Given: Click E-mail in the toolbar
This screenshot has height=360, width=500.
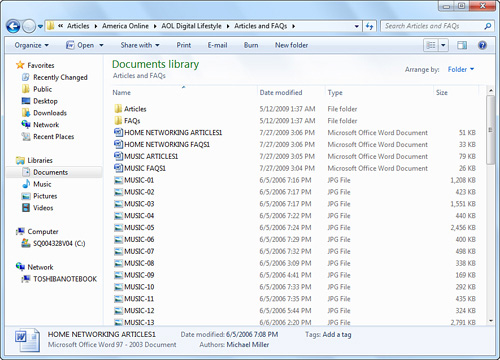Looking at the screenshot, I should click(x=217, y=45).
